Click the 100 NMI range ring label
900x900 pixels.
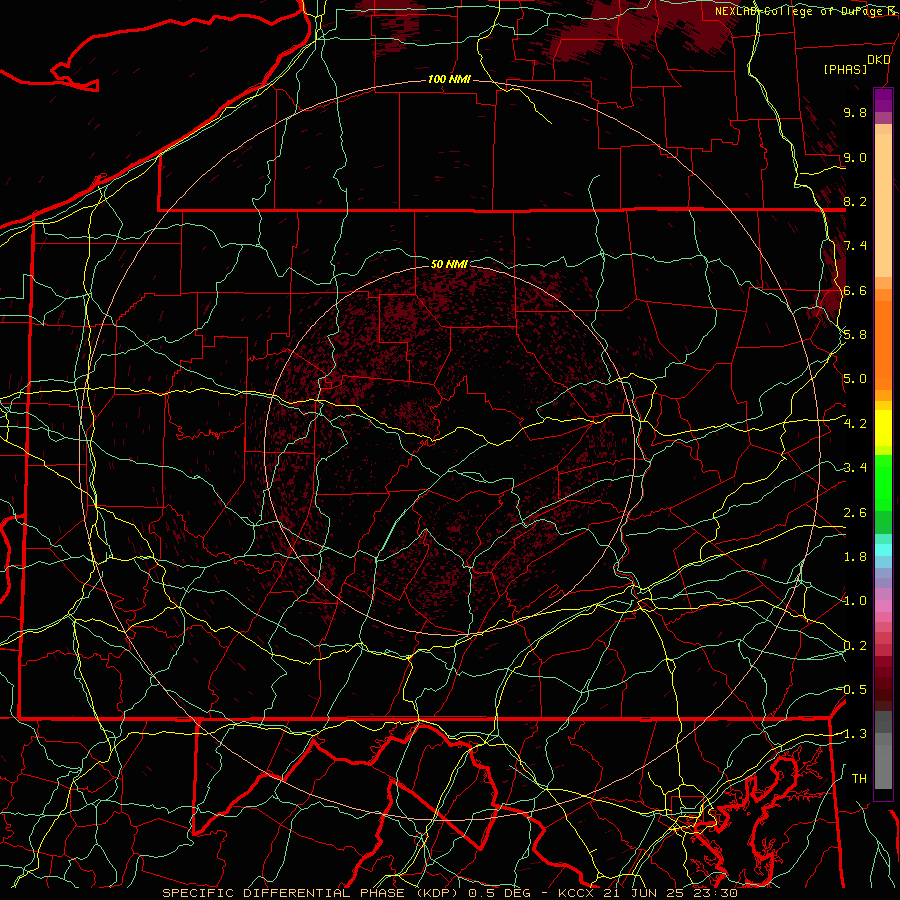coord(449,79)
